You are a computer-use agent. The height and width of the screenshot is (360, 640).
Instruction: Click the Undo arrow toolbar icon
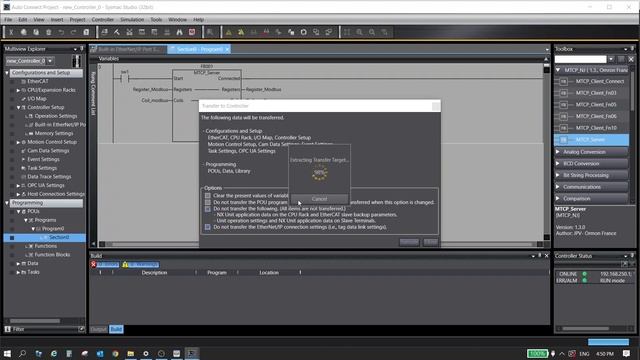[x=61, y=32]
